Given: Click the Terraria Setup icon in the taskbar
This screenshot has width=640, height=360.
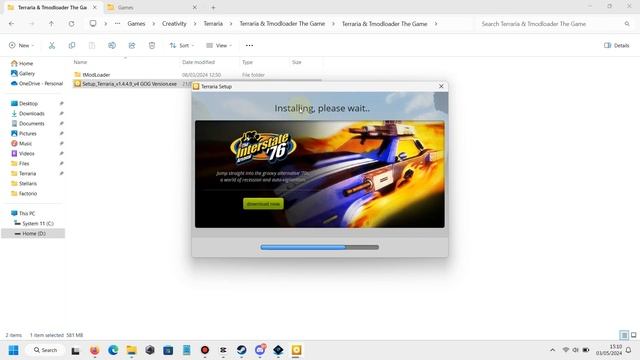Looking at the screenshot, I should click(297, 350).
